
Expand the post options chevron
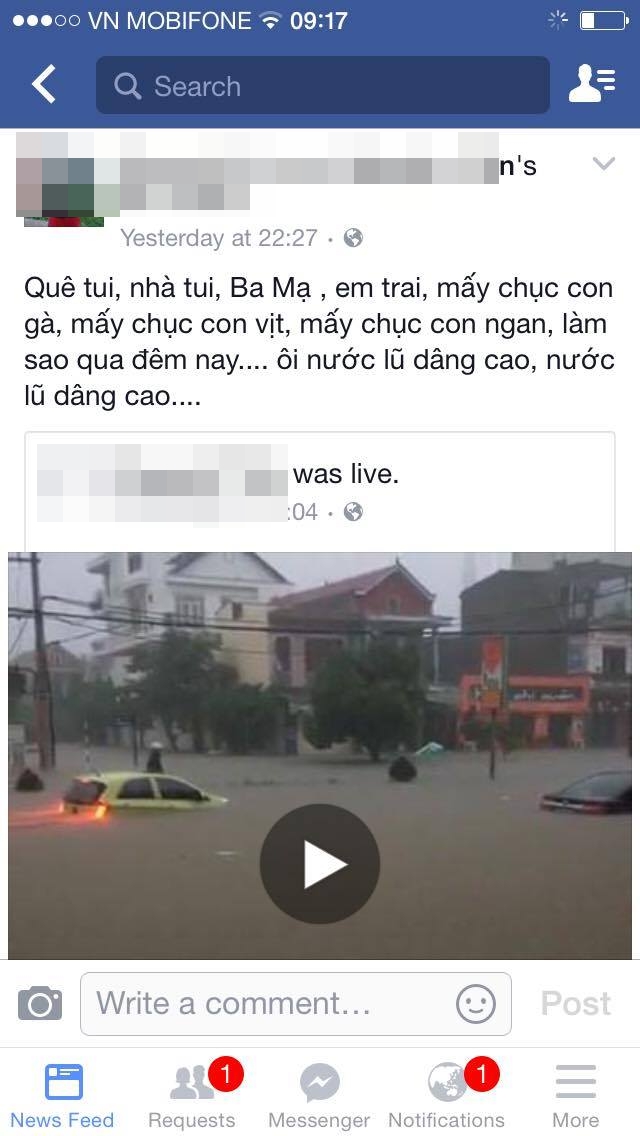click(604, 164)
